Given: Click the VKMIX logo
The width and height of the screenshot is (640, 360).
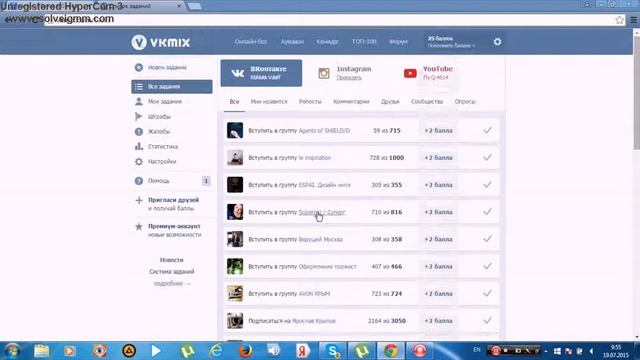Looking at the screenshot, I should point(161,42).
